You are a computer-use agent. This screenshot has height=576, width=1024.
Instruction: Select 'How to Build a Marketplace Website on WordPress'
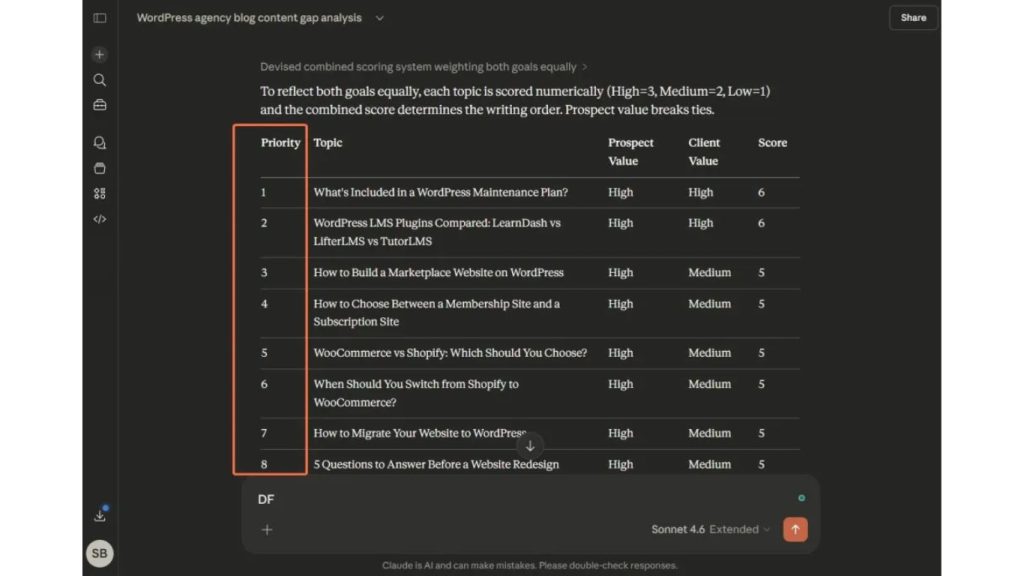pyautogui.click(x=438, y=272)
